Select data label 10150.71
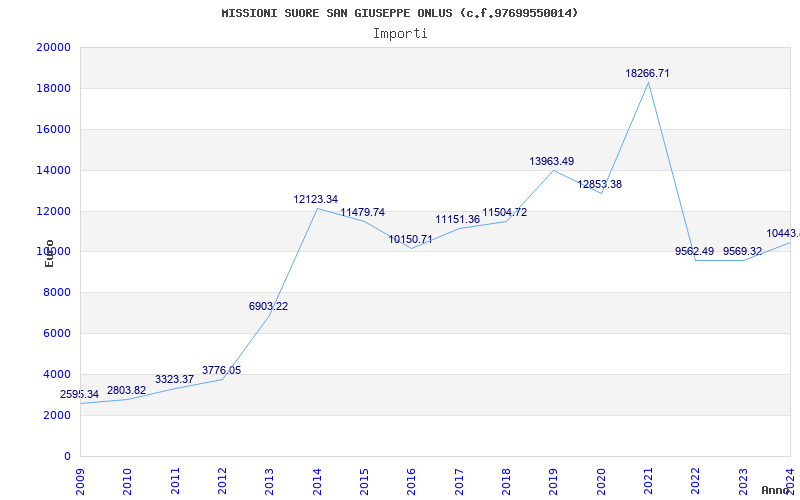This screenshot has height=500, width=800. tap(410, 239)
